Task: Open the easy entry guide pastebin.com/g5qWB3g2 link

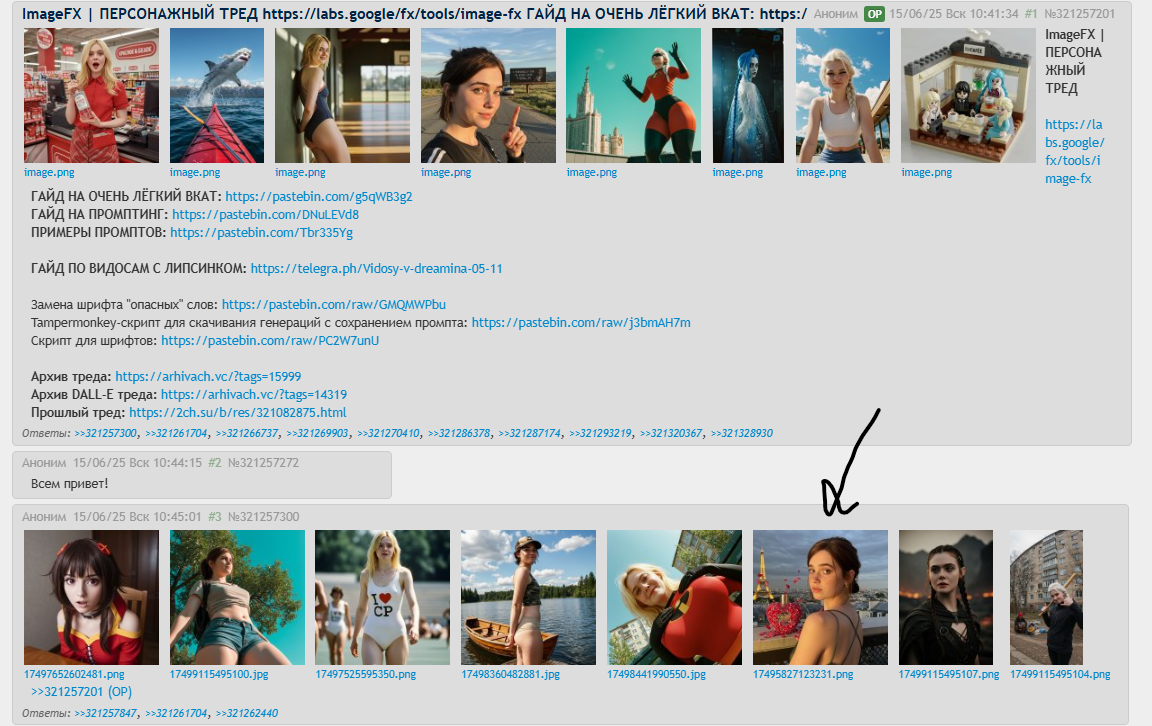Action: coord(319,196)
